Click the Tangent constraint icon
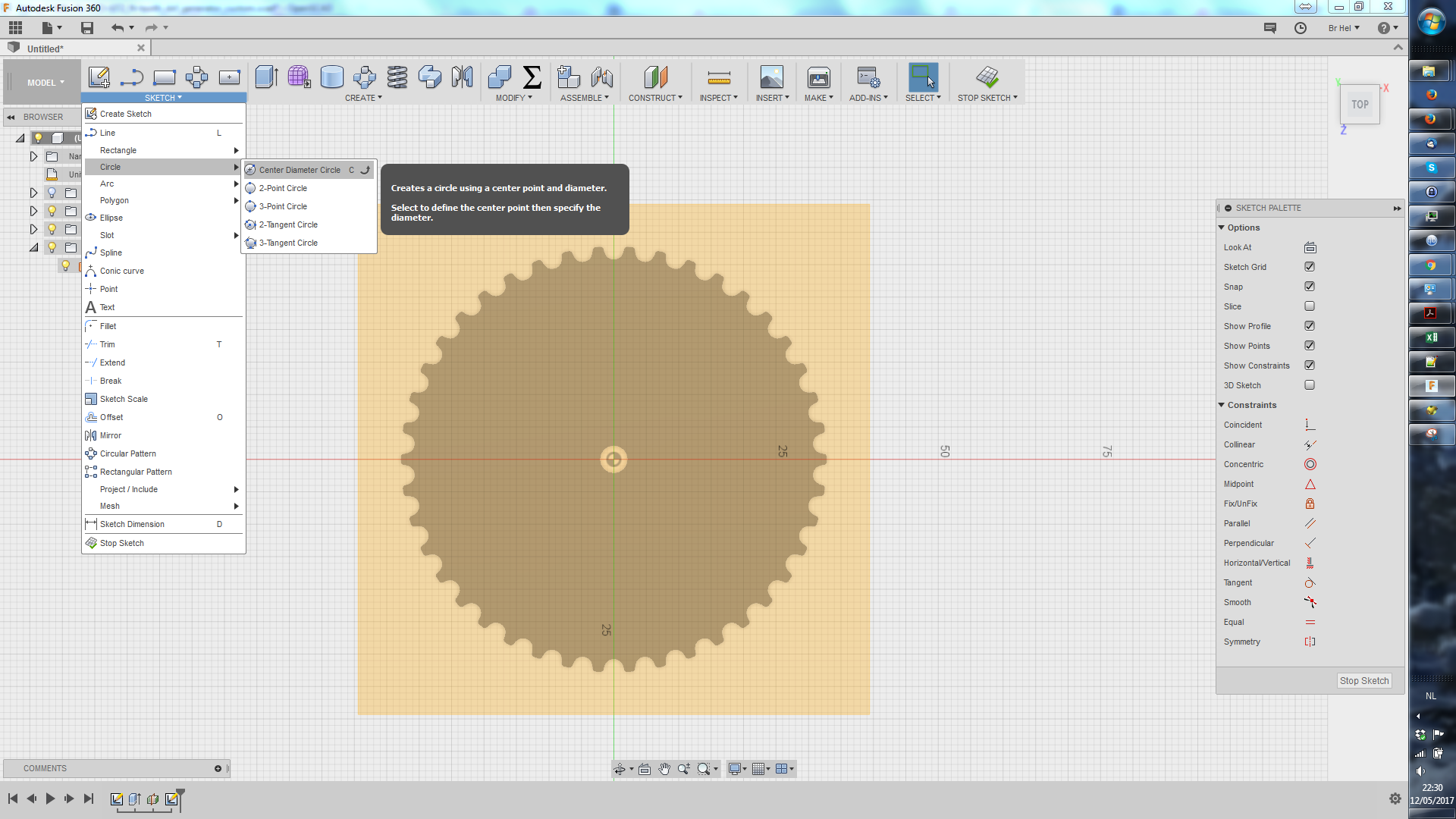This screenshot has height=819, width=1456. click(1309, 582)
